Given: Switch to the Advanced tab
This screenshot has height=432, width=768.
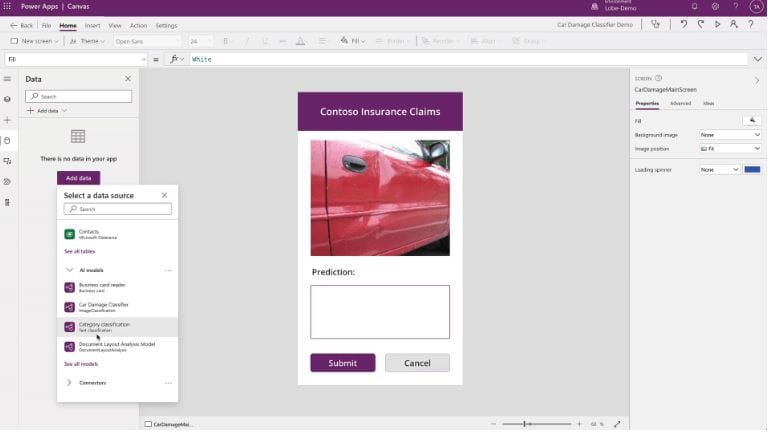Looking at the screenshot, I should (680, 103).
